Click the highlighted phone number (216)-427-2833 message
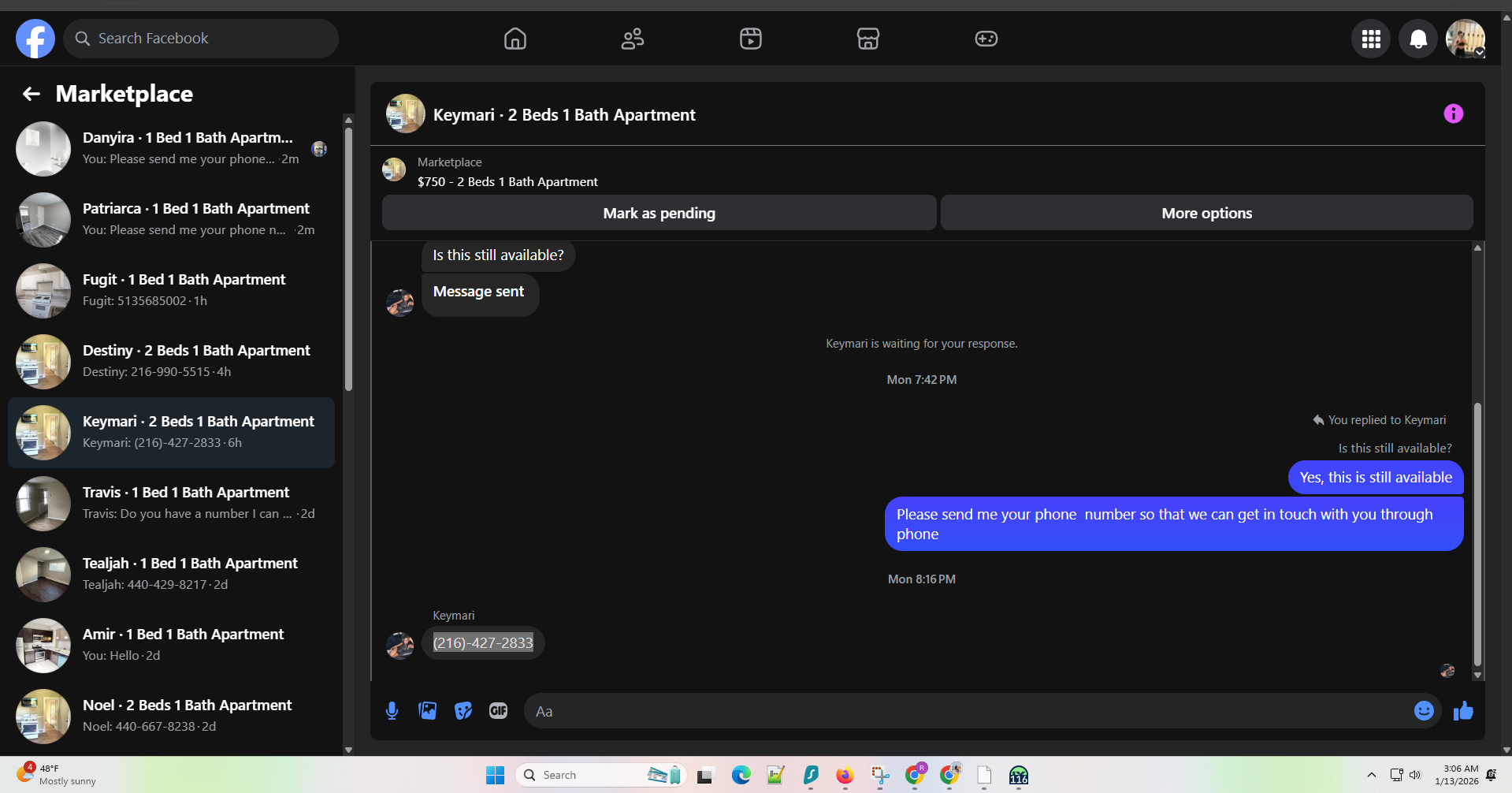Image resolution: width=1512 pixels, height=793 pixels. pyautogui.click(x=483, y=643)
